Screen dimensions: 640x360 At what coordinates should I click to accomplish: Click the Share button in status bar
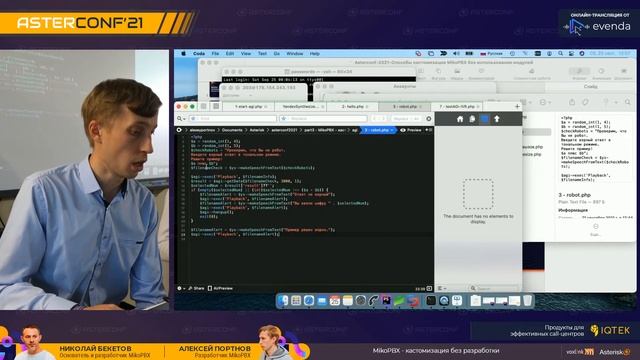pos(196,288)
